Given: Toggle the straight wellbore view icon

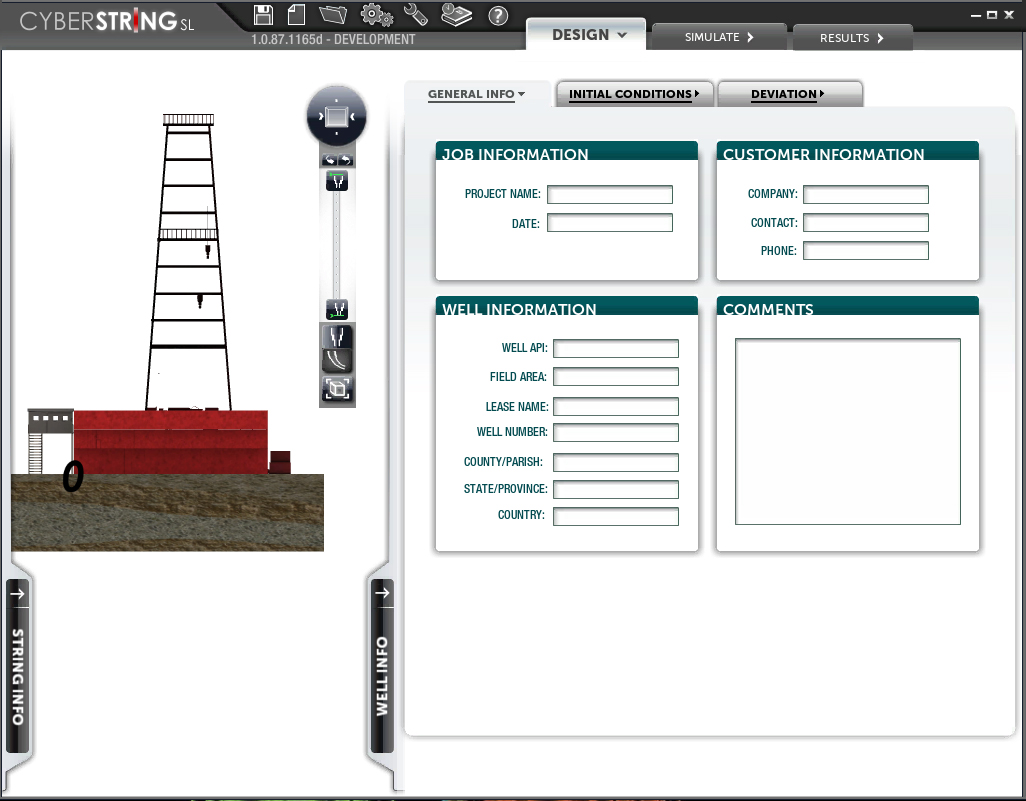Looking at the screenshot, I should pos(337,336).
